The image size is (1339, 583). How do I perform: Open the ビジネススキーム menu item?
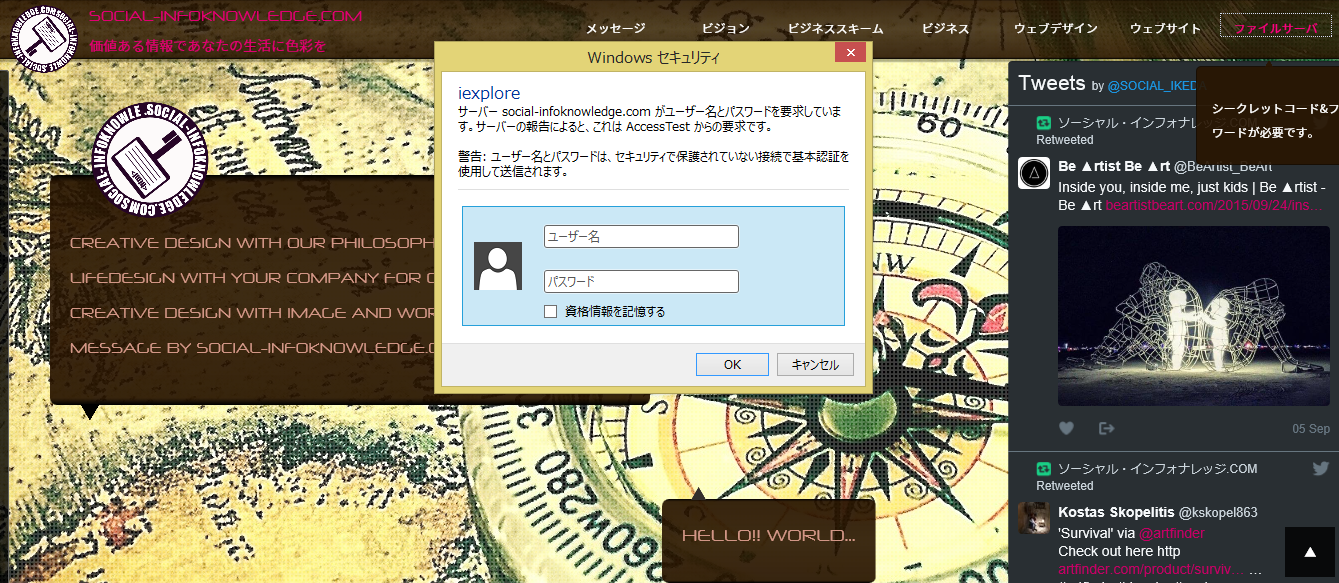pos(829,29)
